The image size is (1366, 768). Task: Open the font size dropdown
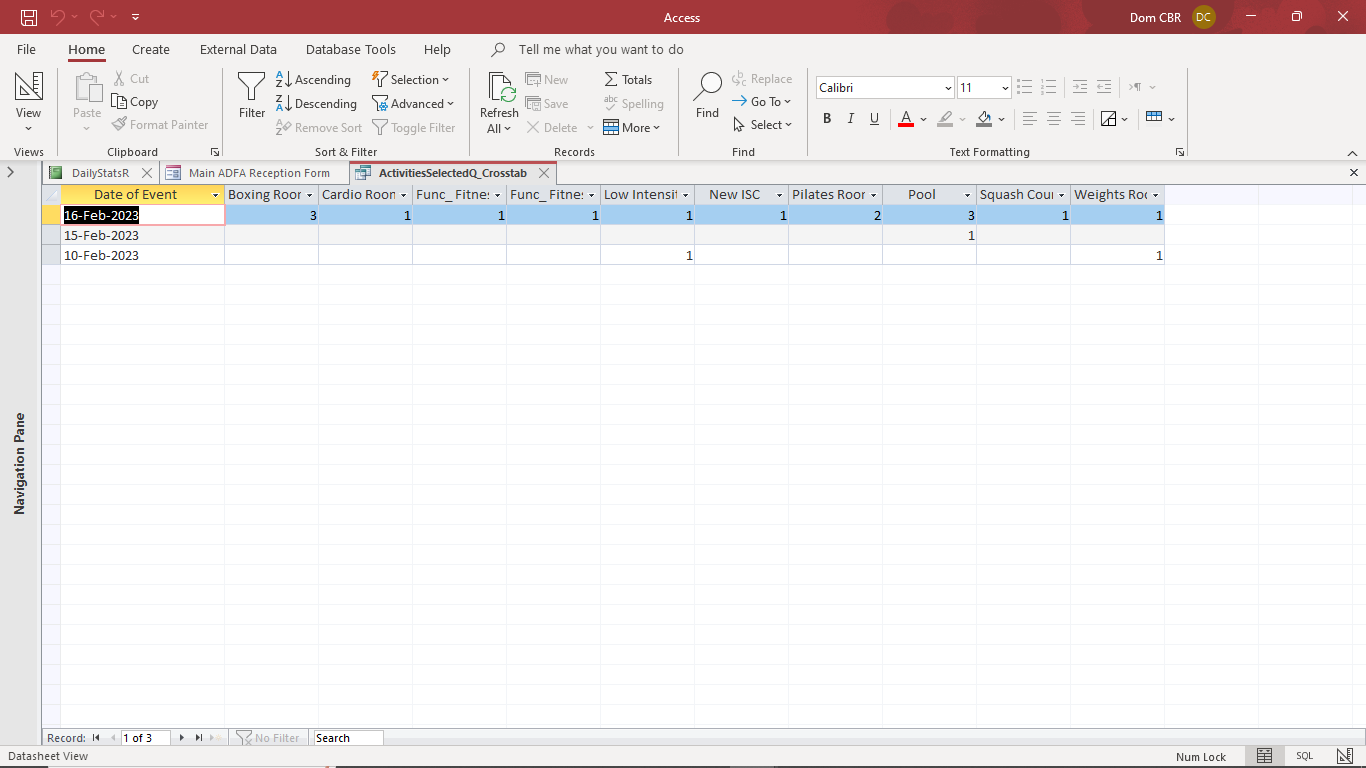(1005, 88)
